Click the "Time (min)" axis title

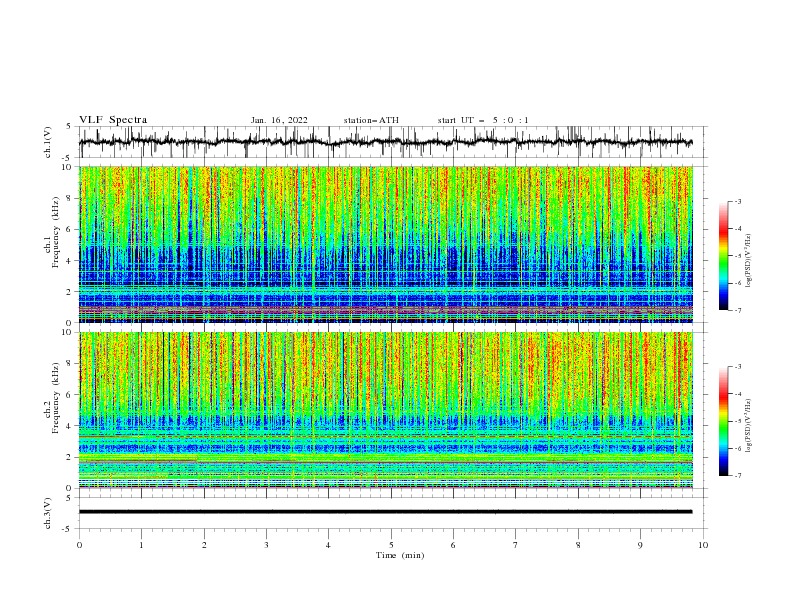(400, 555)
